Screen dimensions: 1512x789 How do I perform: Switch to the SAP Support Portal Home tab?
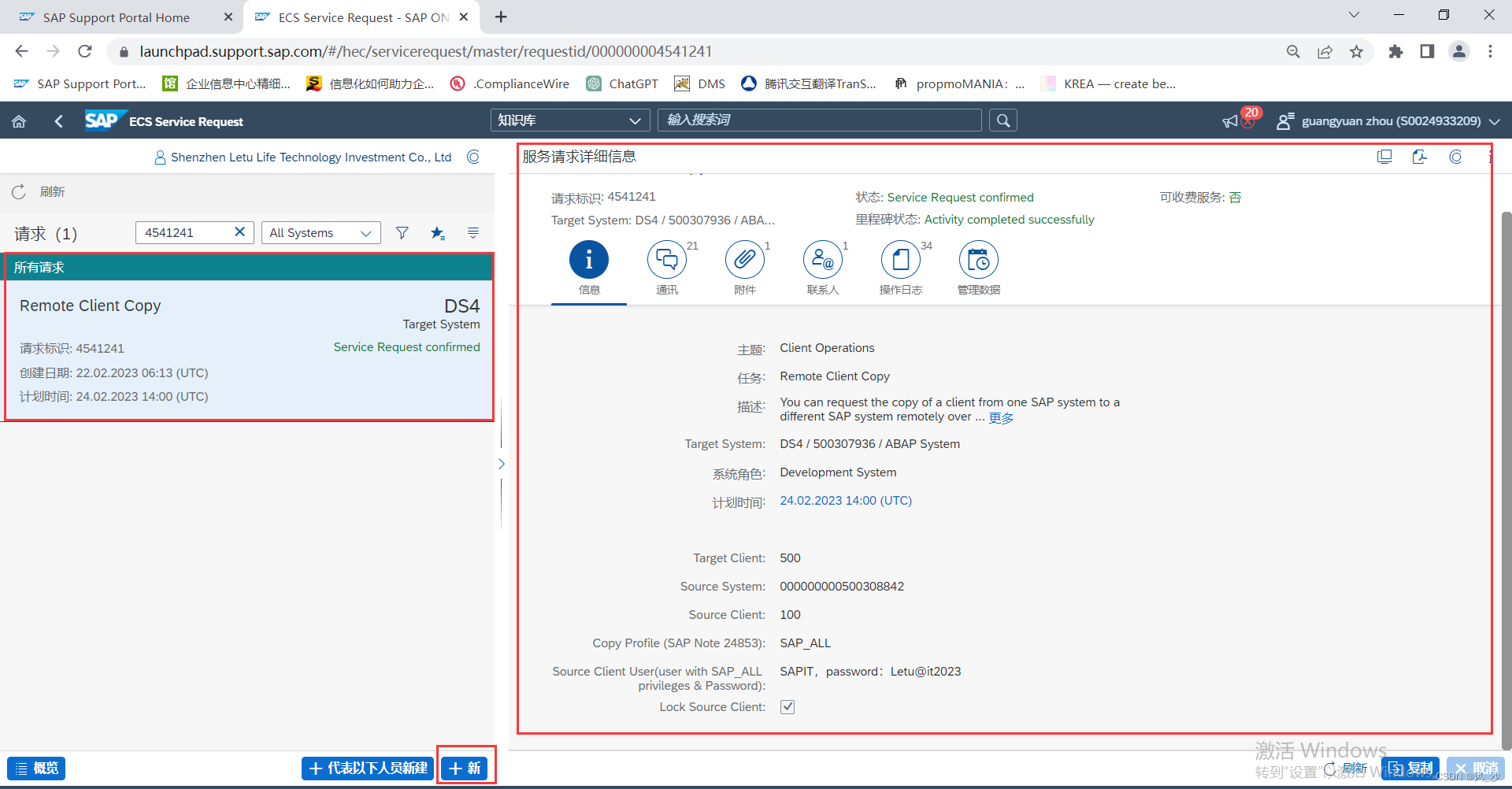click(x=117, y=17)
